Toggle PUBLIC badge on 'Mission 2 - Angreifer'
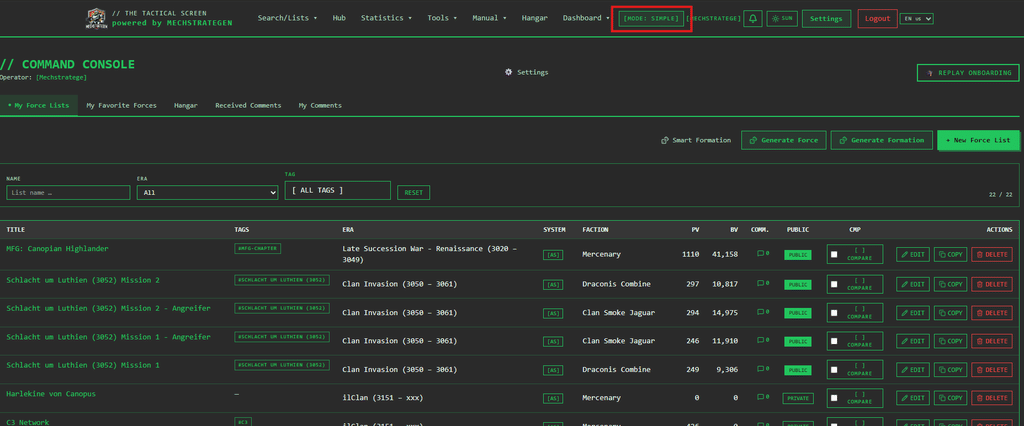Image resolution: width=1024 pixels, height=426 pixels. pyautogui.click(x=798, y=313)
